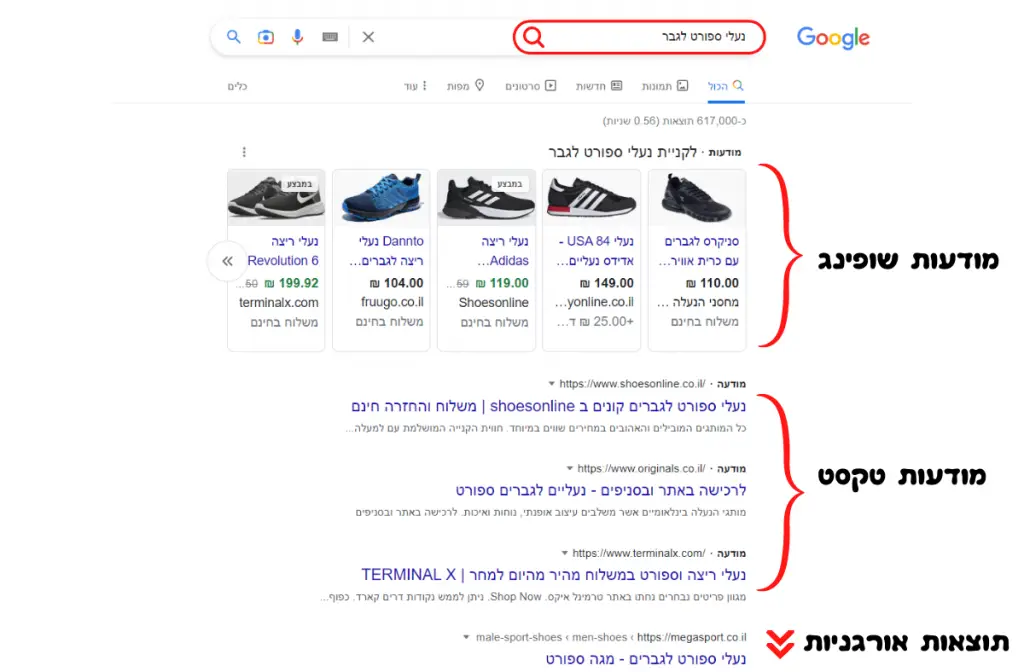
Task: Click the https://www.originals.co.il/ URL text
Action: [641, 469]
